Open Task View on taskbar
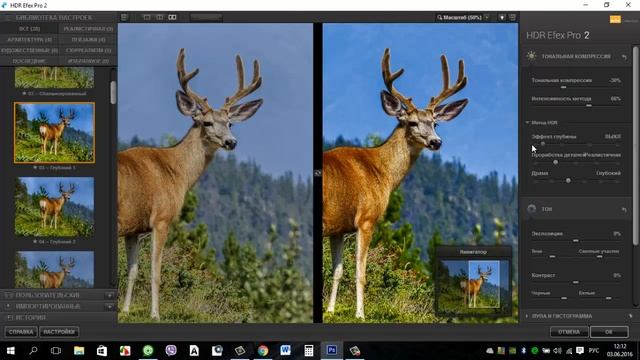This screenshot has width=640, height=360. tap(56, 351)
